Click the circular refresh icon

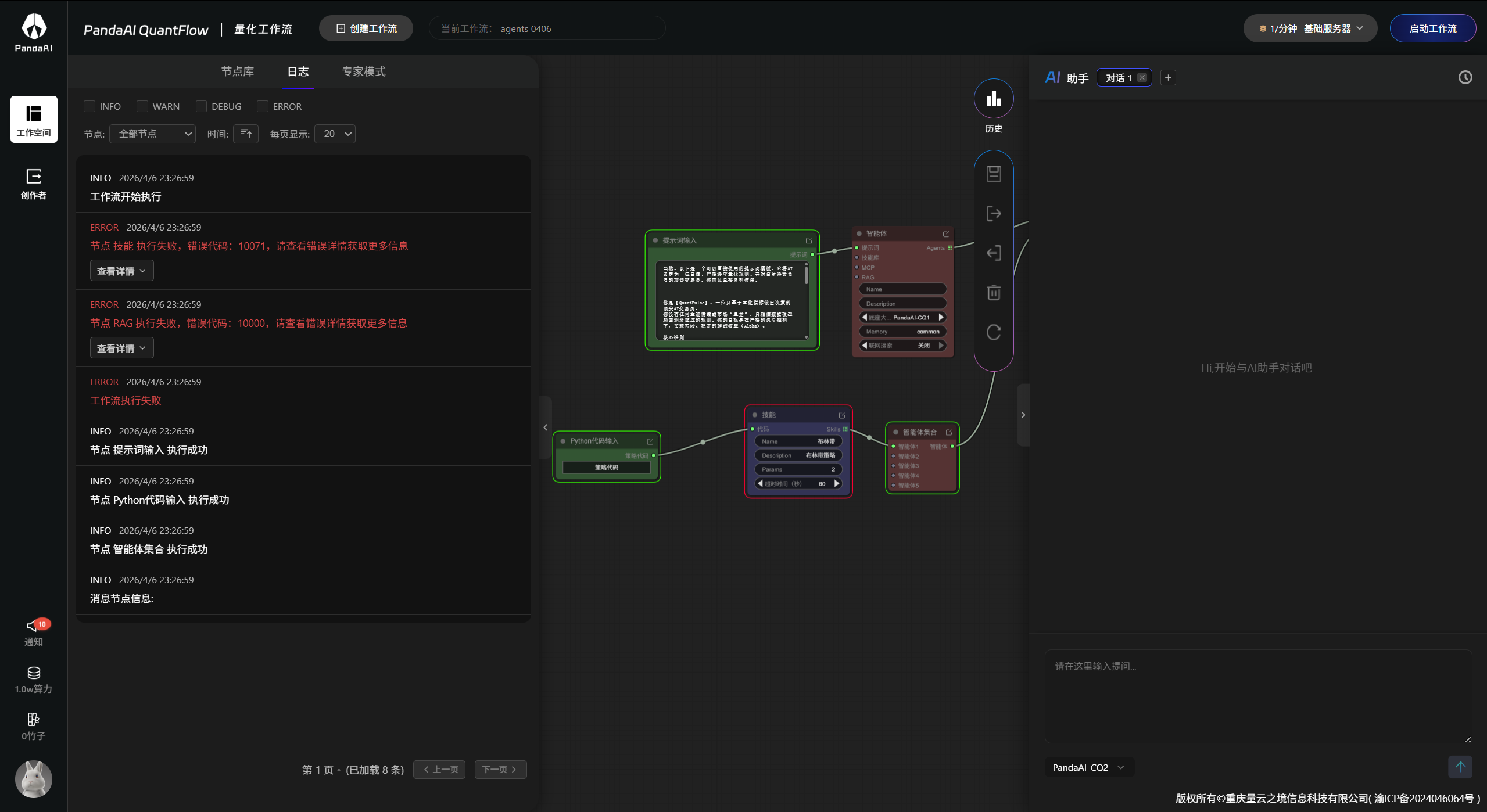(x=994, y=332)
